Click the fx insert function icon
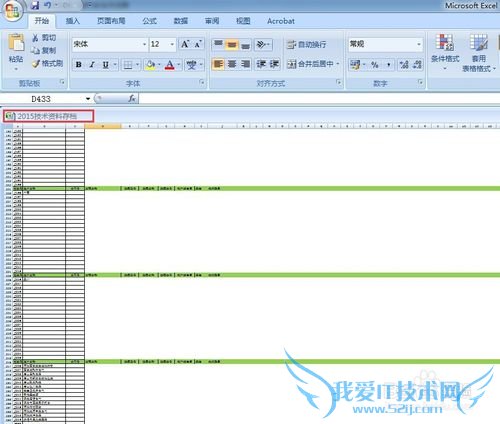500x424 pixels. (132, 98)
